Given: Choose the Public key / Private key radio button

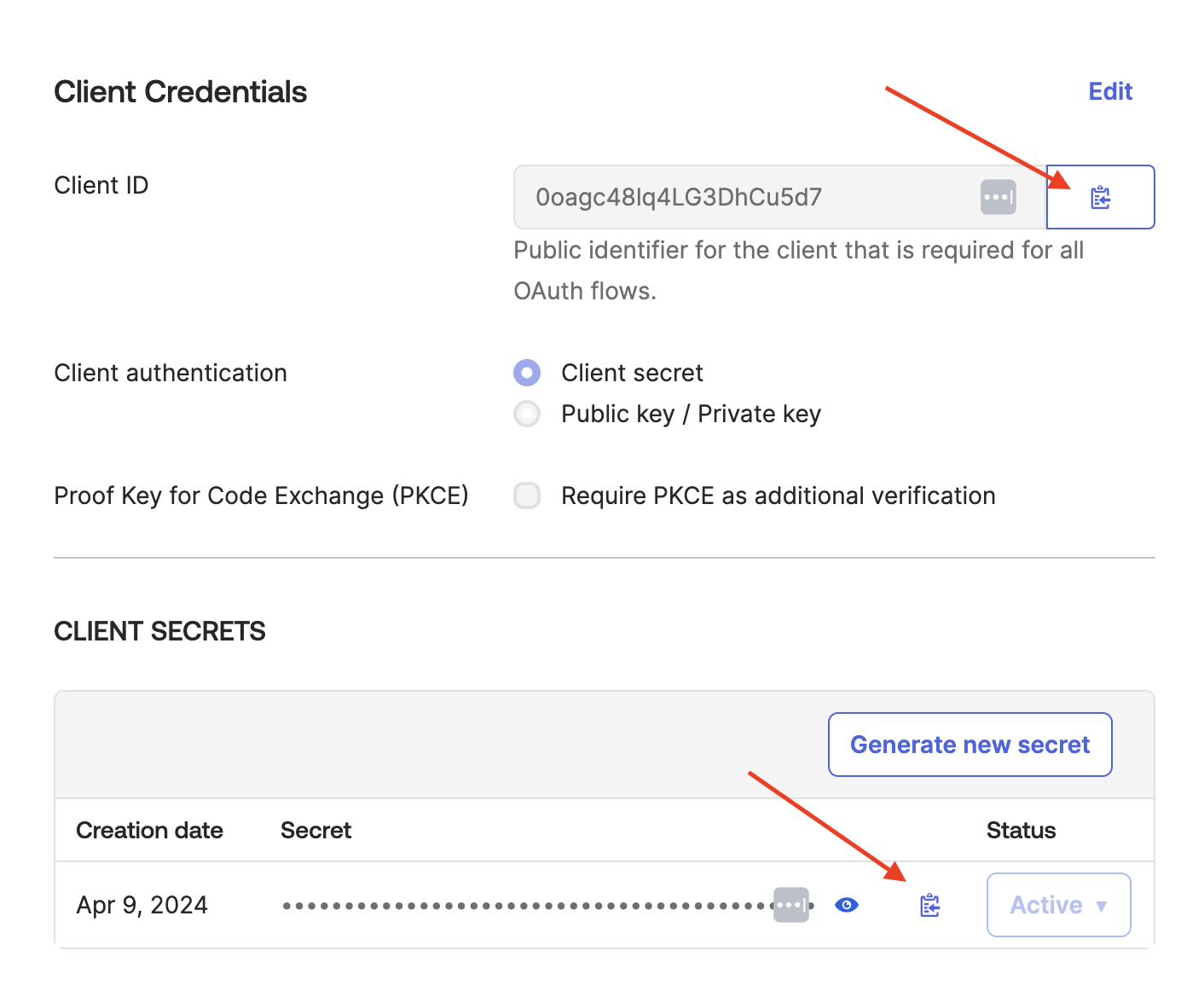Looking at the screenshot, I should (x=527, y=414).
